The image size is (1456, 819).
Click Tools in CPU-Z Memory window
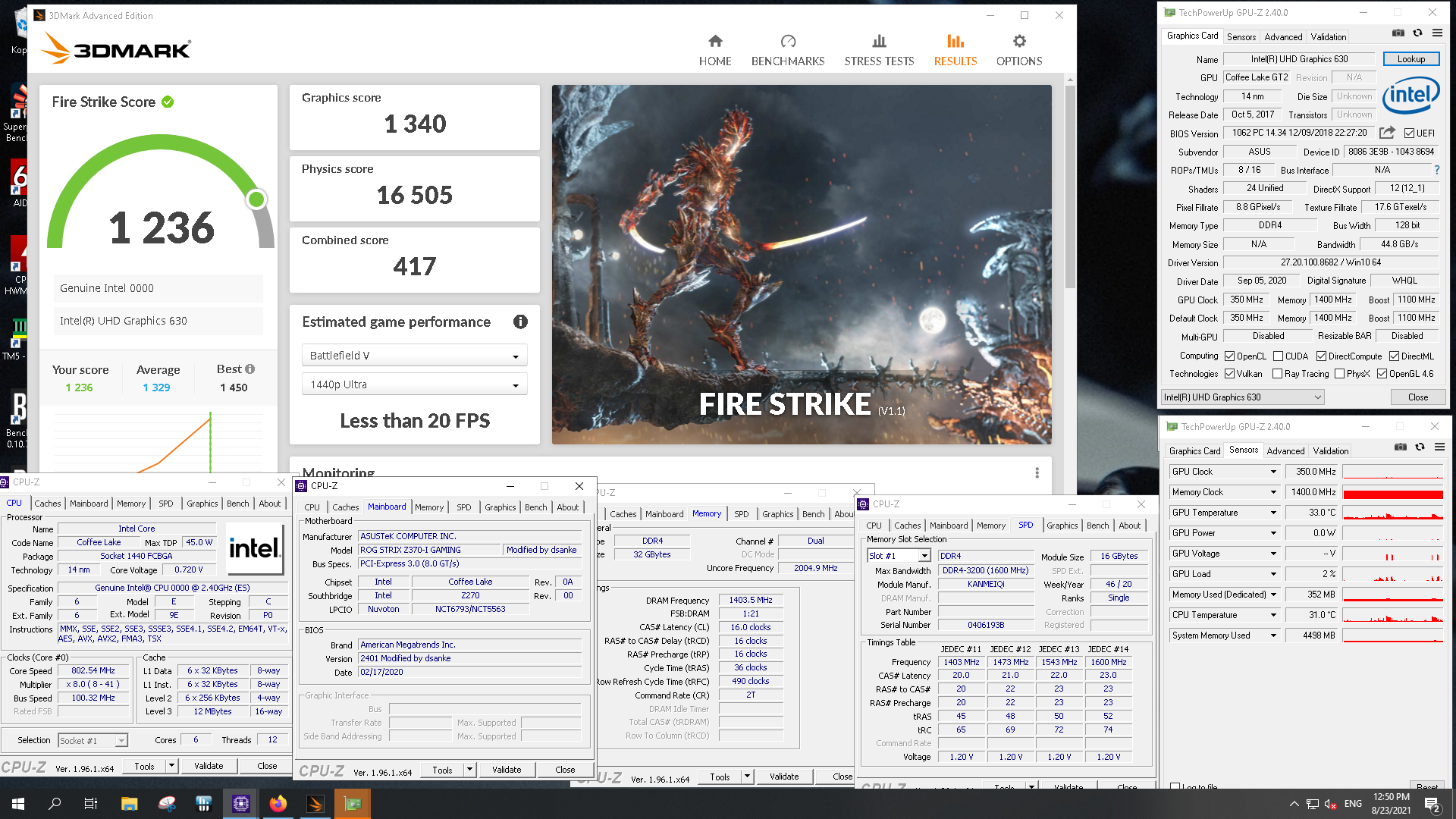click(720, 777)
